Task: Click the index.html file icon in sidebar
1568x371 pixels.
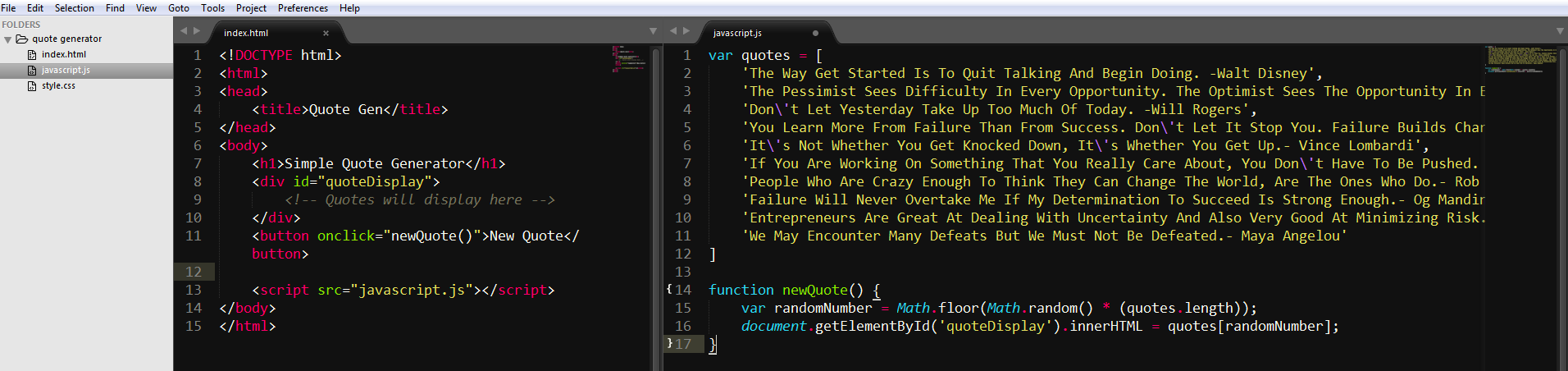Action: 32,54
